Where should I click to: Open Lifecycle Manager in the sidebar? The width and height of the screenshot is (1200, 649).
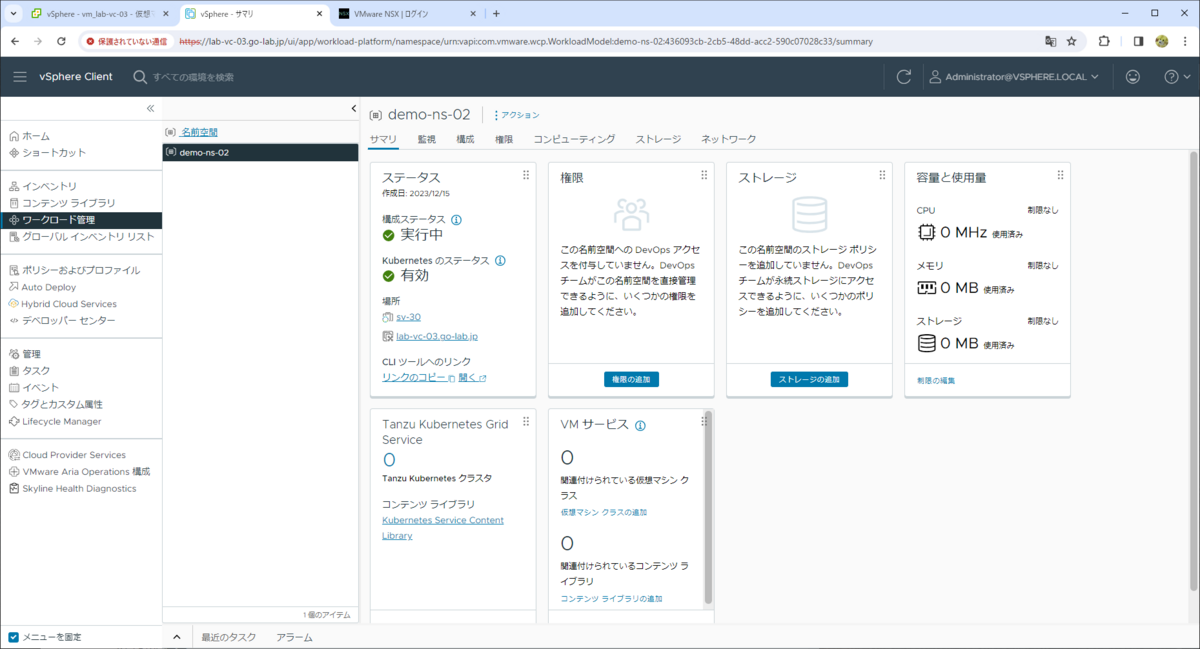pos(62,421)
